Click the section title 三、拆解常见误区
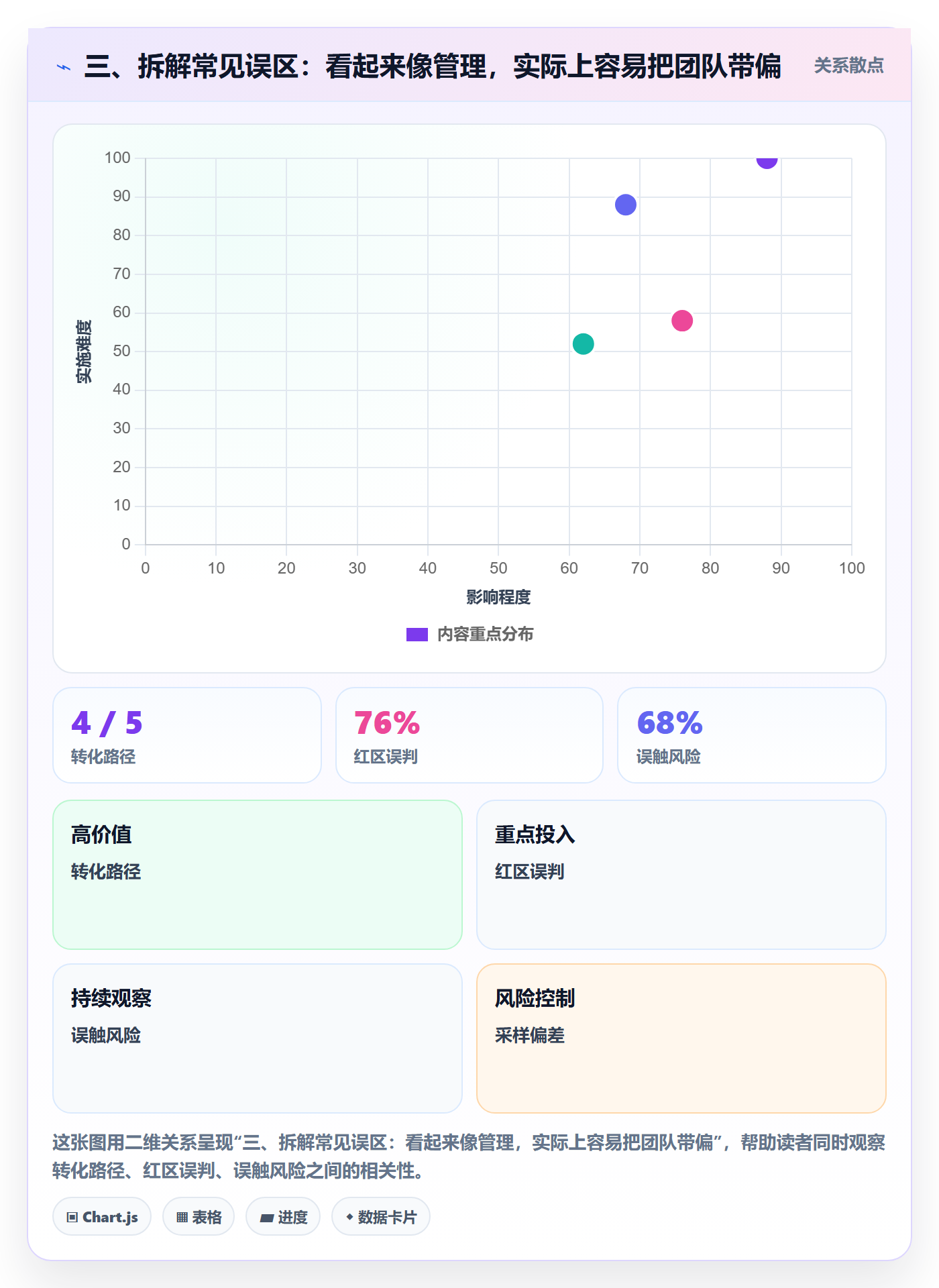Viewport: 939px width, 1288px height. 433,66
